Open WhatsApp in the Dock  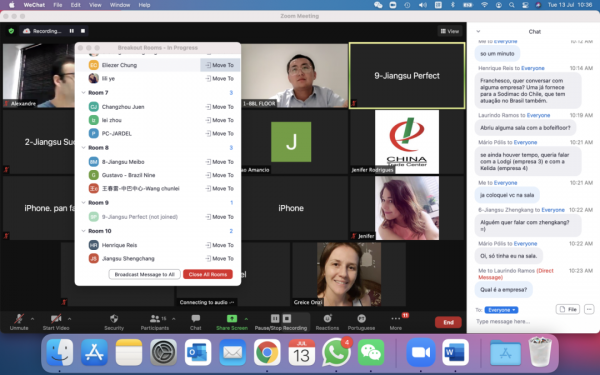[336, 352]
